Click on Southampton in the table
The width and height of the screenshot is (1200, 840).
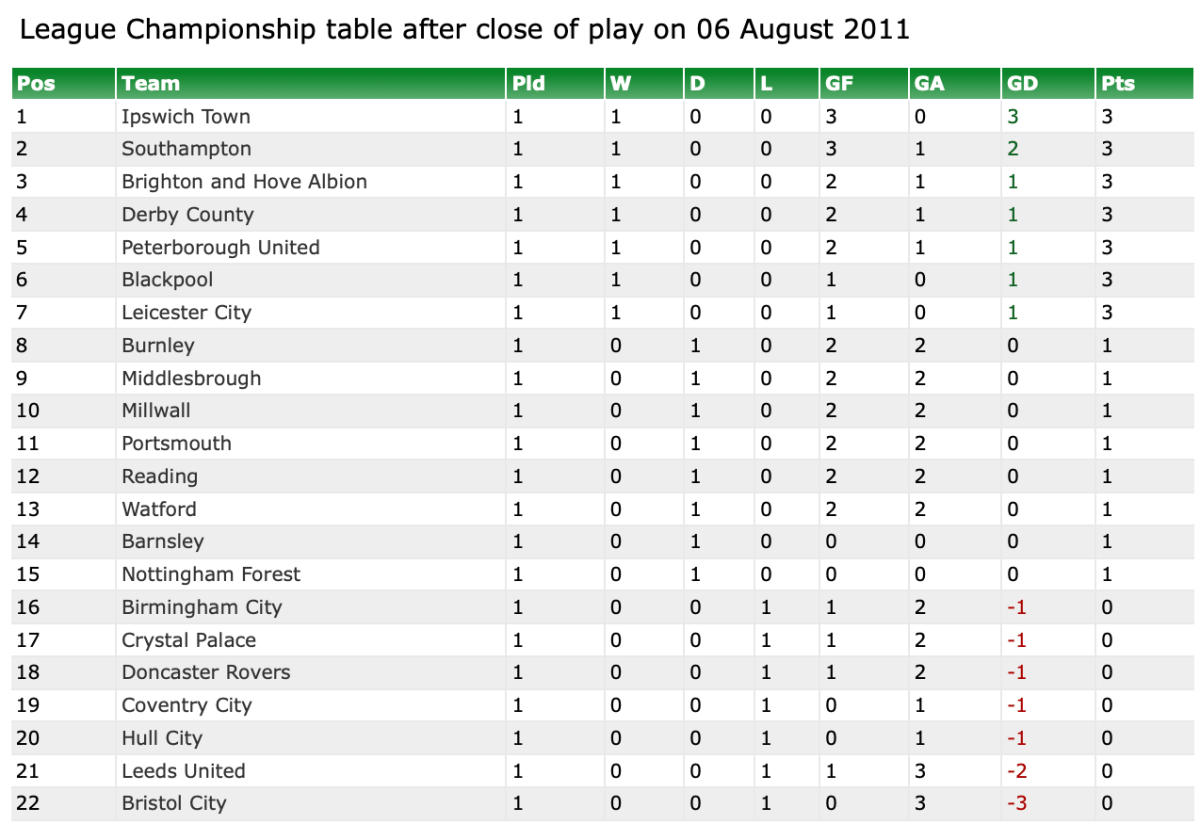pyautogui.click(x=186, y=149)
